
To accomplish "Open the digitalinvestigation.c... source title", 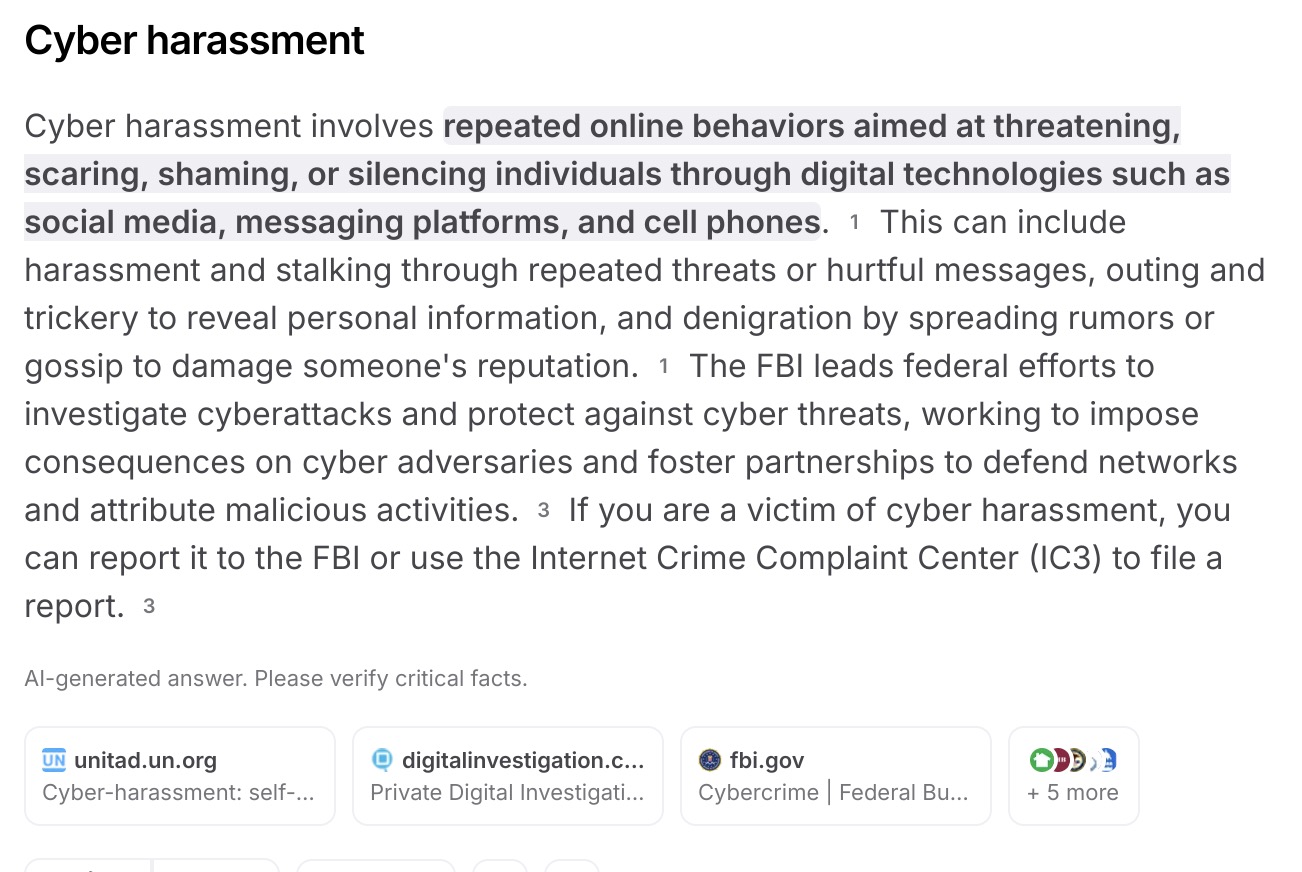I will [522, 760].
